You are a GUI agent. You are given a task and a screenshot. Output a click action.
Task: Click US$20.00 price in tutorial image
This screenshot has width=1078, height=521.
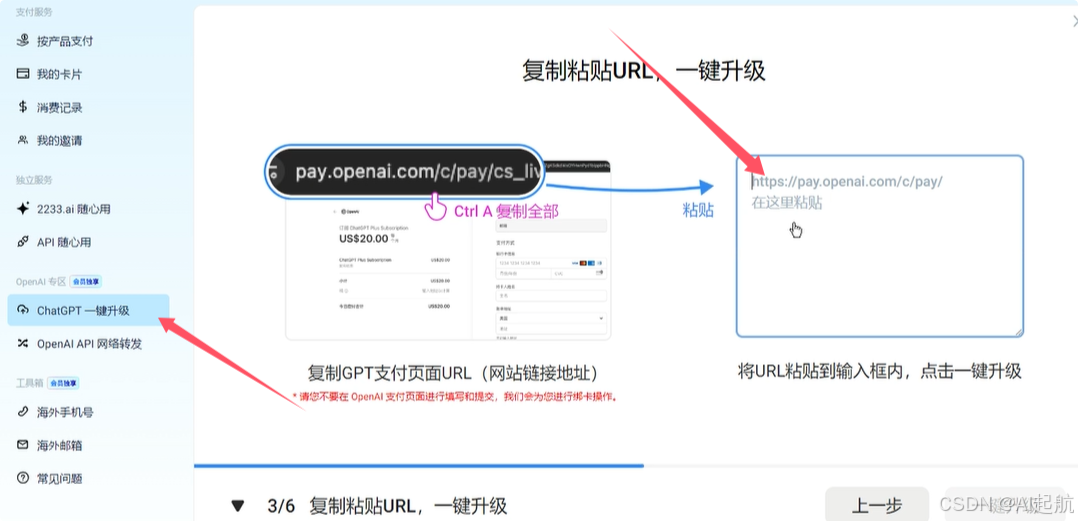coord(363,239)
